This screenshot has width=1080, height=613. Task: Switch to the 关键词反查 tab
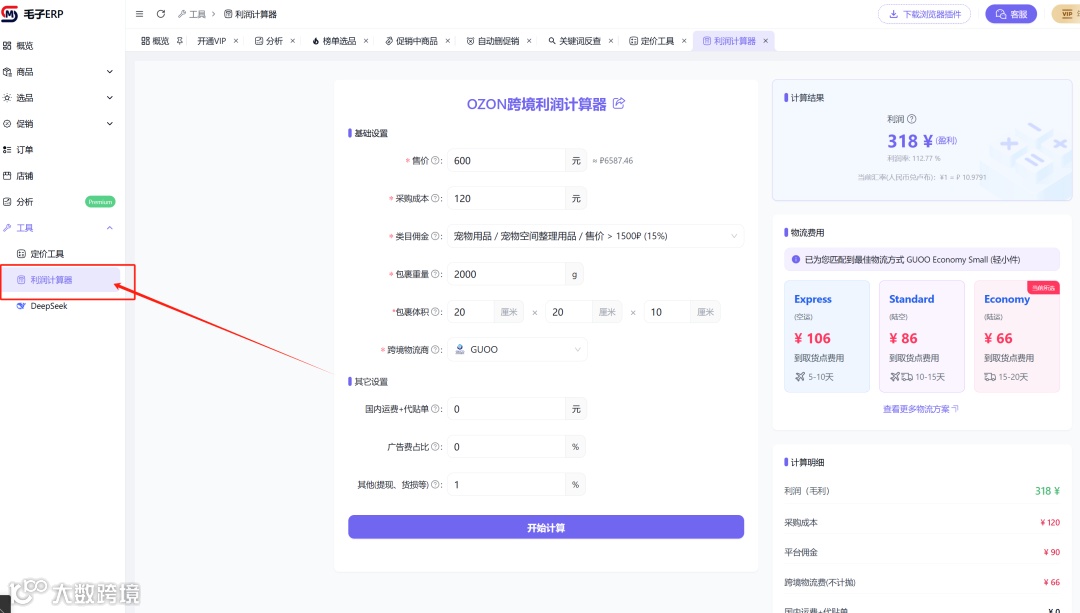[574, 41]
